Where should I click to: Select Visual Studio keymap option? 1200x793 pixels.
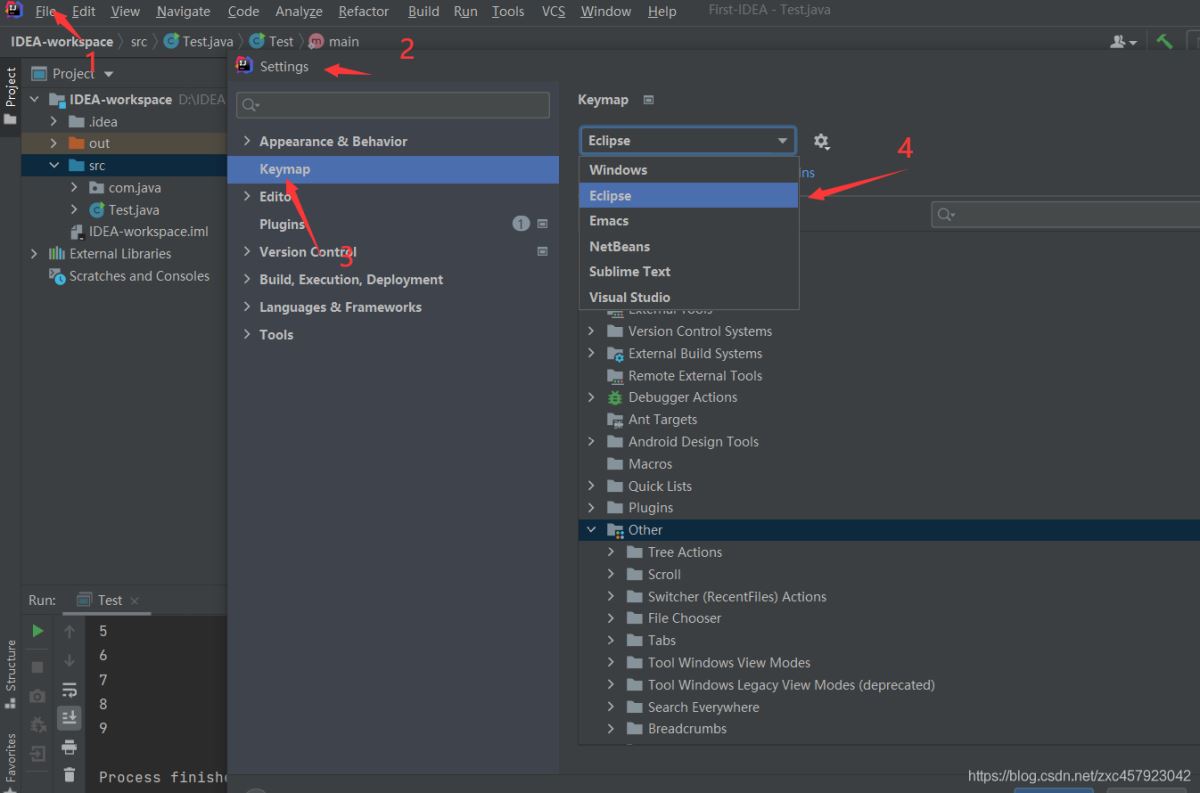coord(689,297)
